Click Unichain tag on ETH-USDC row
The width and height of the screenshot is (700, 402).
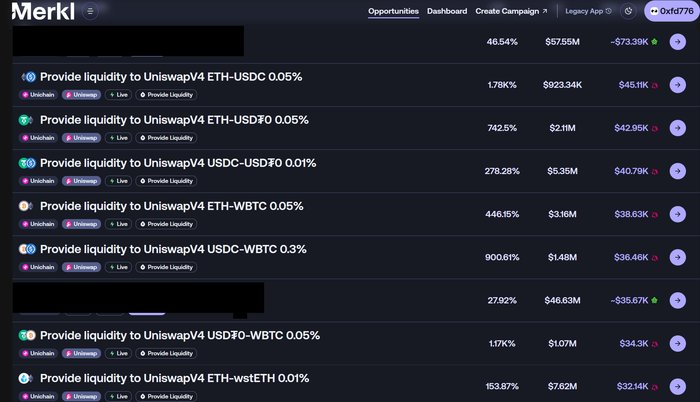point(38,95)
